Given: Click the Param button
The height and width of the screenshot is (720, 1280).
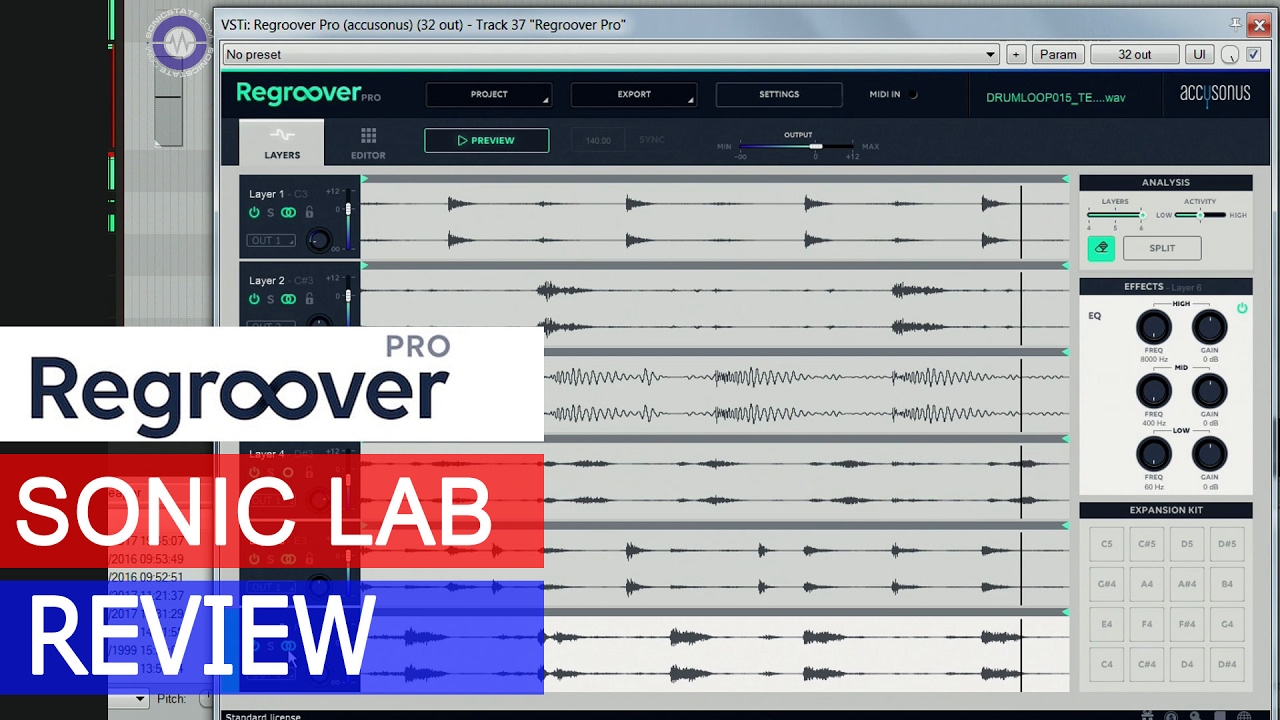Looking at the screenshot, I should click(1058, 54).
